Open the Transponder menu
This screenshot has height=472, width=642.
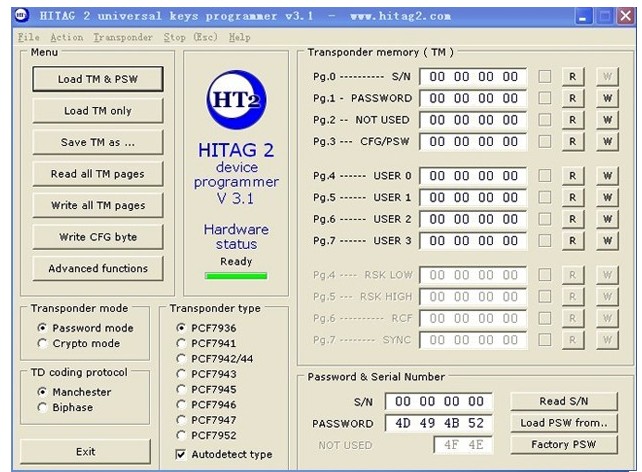[x=123, y=37]
